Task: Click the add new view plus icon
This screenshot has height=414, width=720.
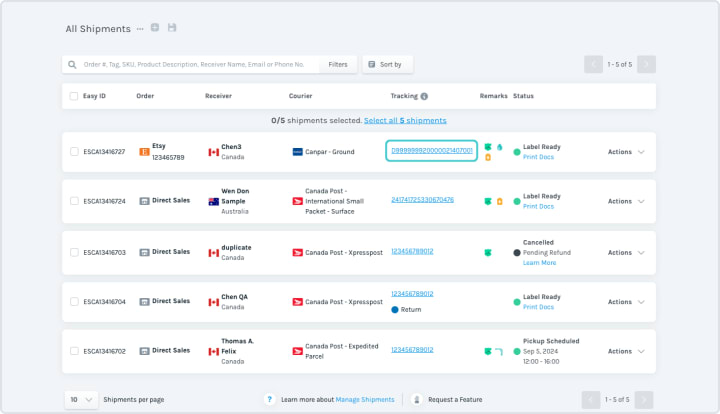Action: 154,28
